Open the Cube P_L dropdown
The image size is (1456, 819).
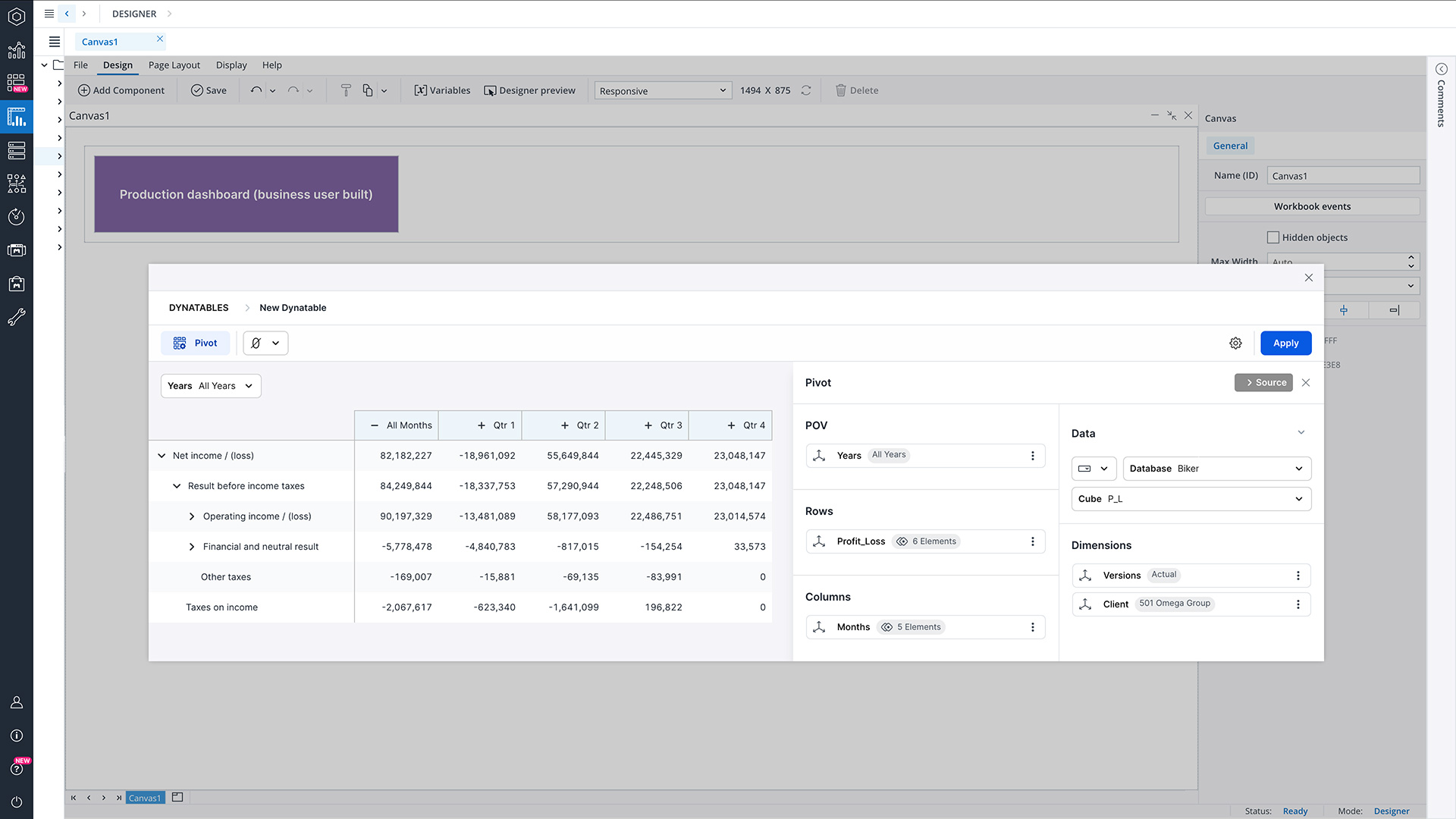1189,499
